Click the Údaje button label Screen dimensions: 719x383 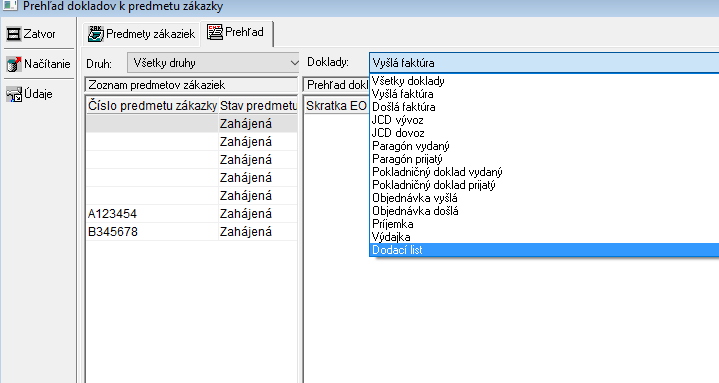pos(39,94)
